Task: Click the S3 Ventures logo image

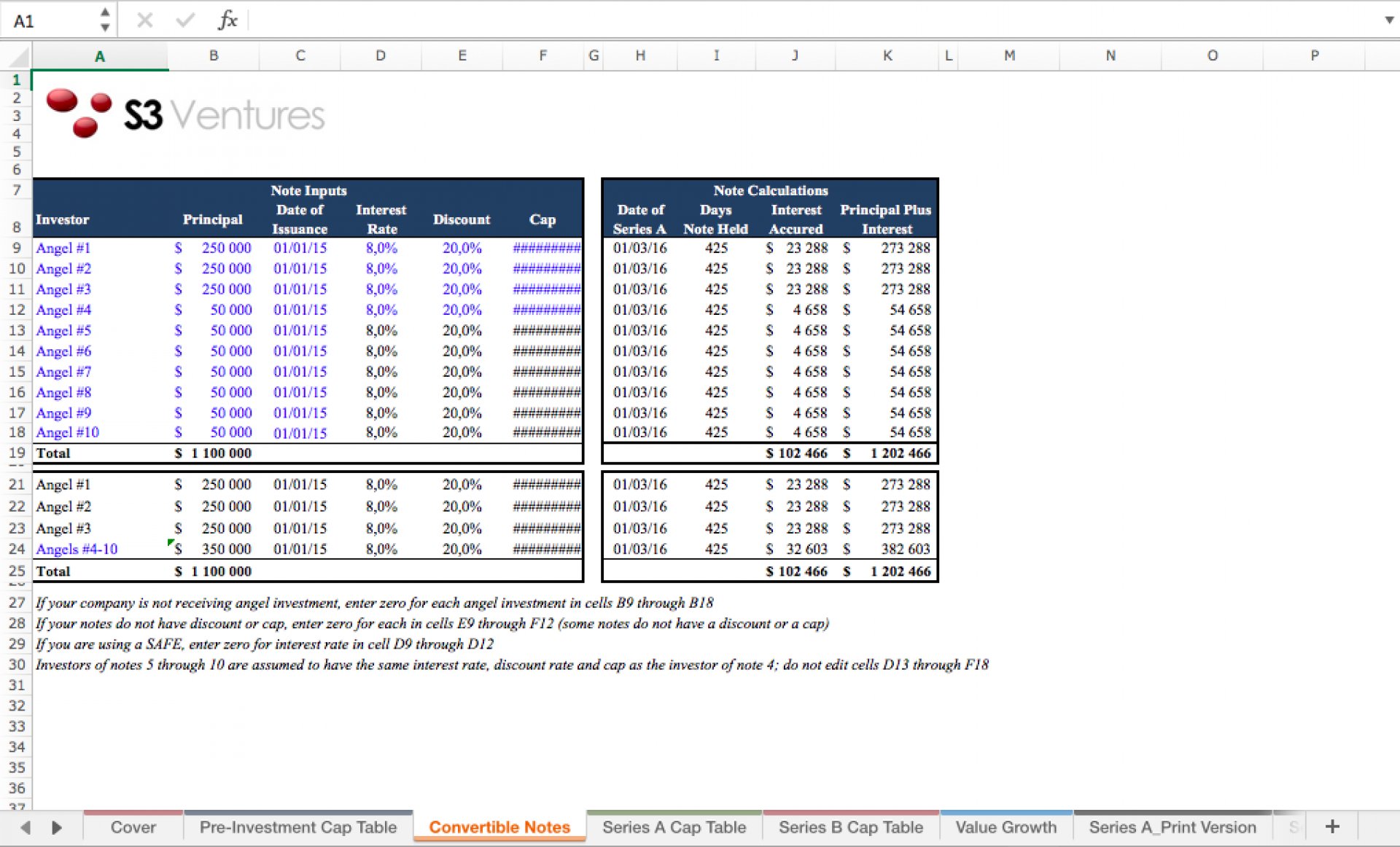Action: (x=186, y=113)
